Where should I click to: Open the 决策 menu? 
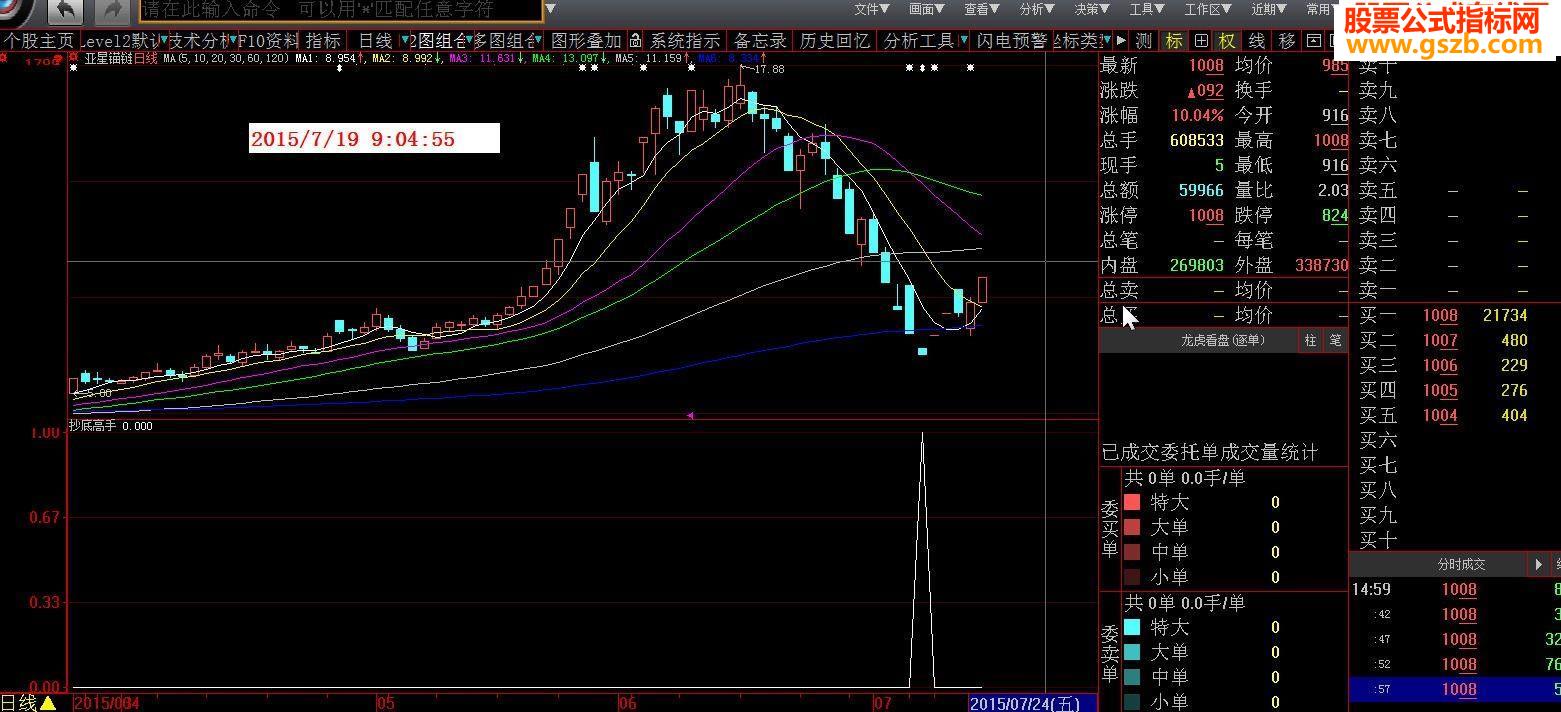(x=1091, y=9)
